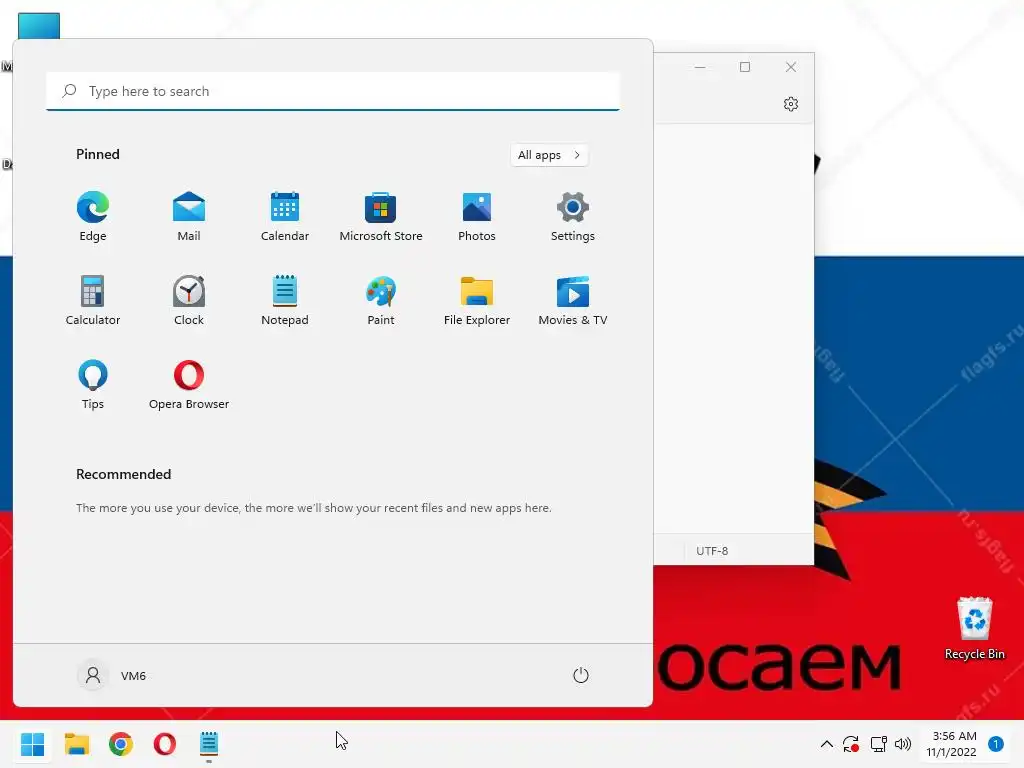The height and width of the screenshot is (768, 1024).
Task: Launch the Photos app
Action: pyautogui.click(x=477, y=216)
